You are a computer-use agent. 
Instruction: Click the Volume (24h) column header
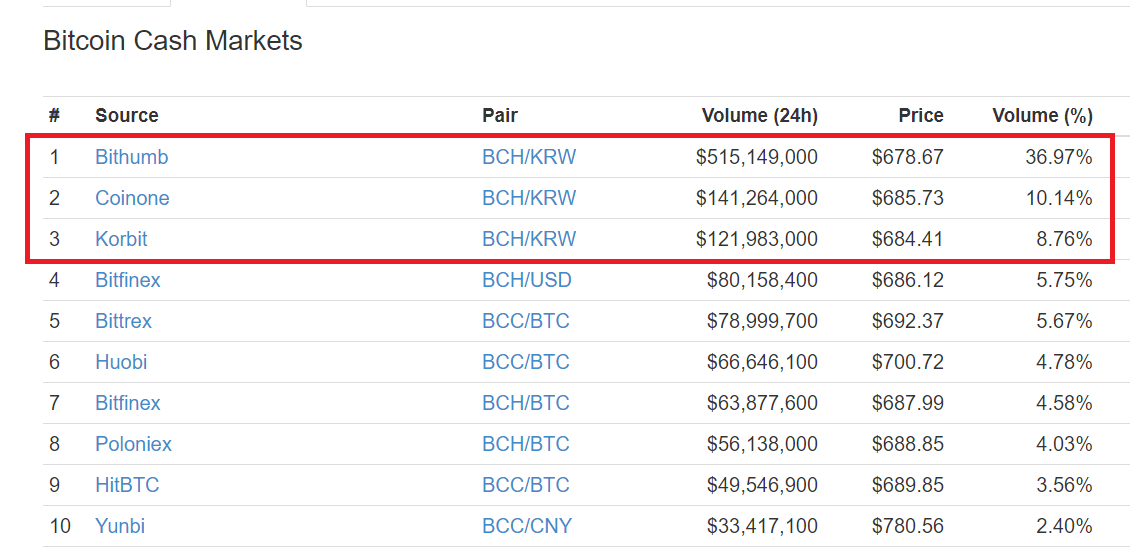point(760,115)
